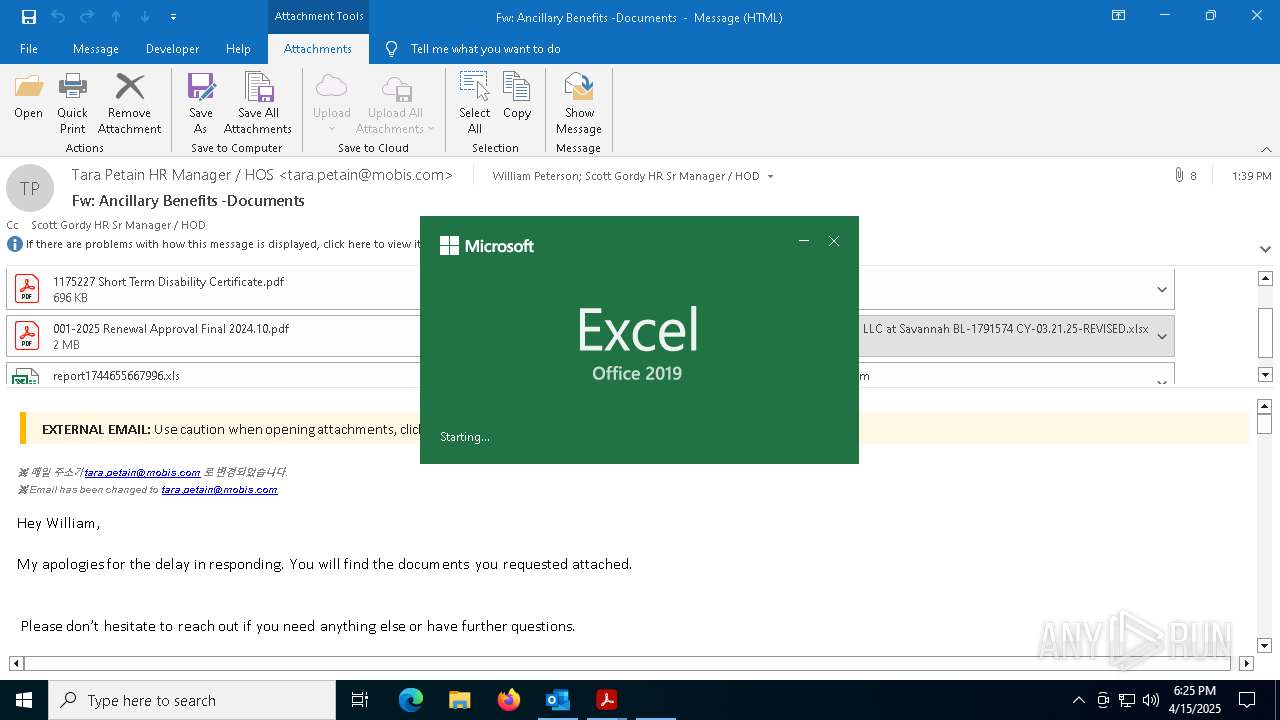Open the Message tab

pyautogui.click(x=96, y=48)
